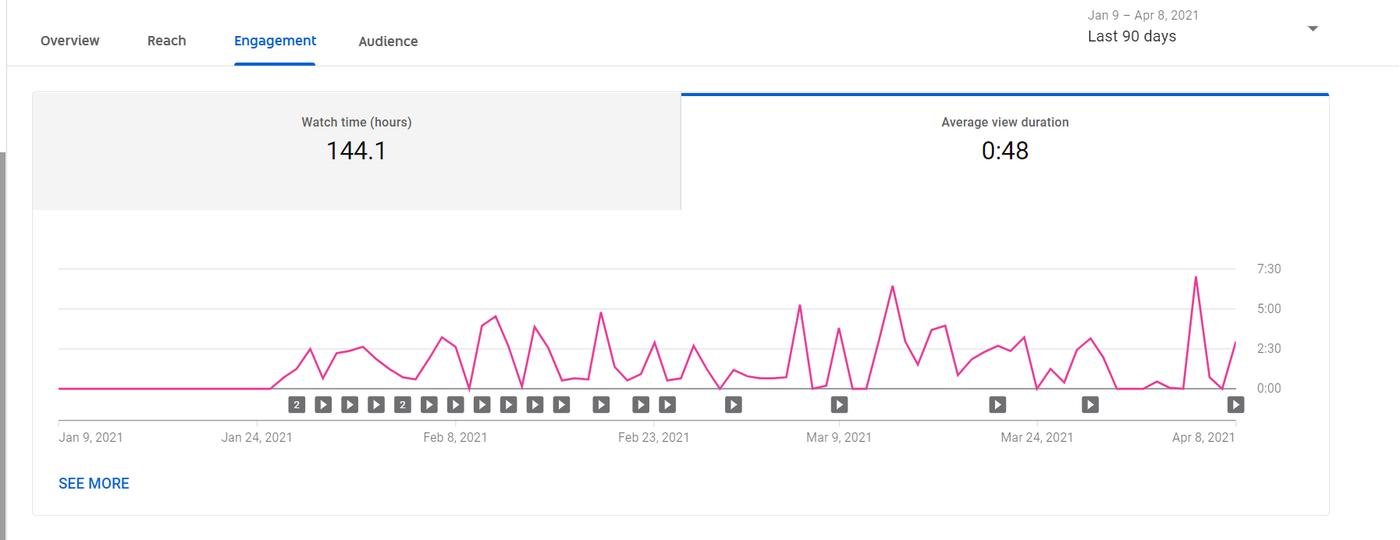Click the SEE MORE link

pyautogui.click(x=94, y=484)
